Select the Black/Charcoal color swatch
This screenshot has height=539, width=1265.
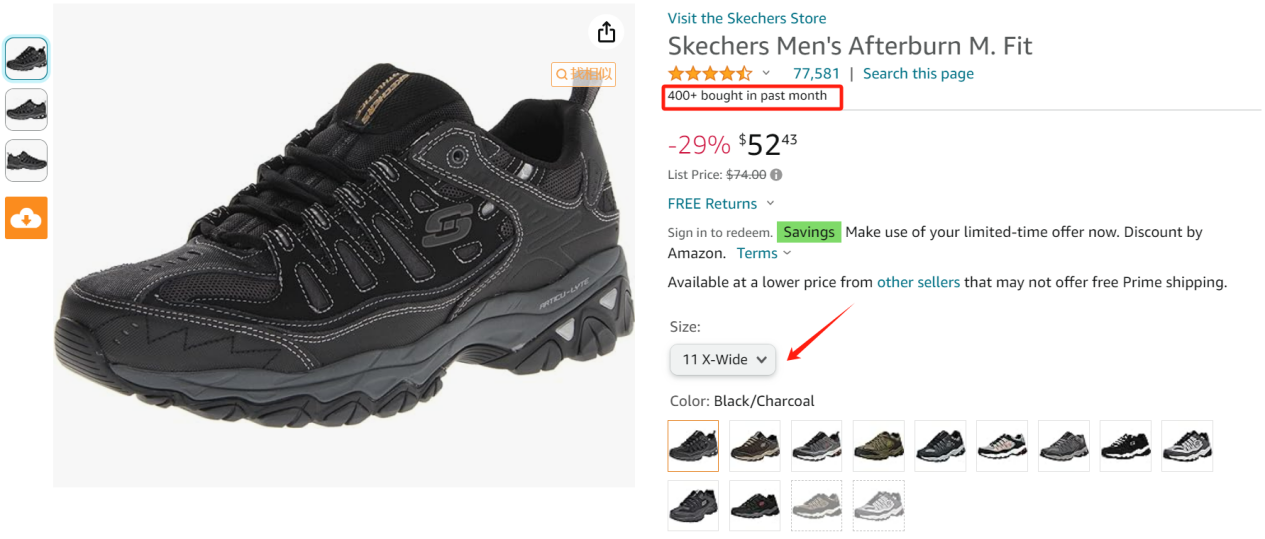point(693,446)
